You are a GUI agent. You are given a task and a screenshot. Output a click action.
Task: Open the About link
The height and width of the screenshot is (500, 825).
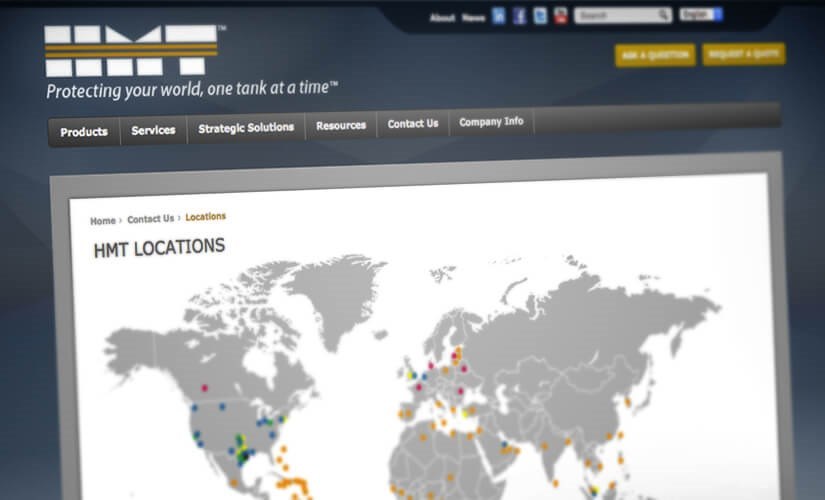coord(442,18)
